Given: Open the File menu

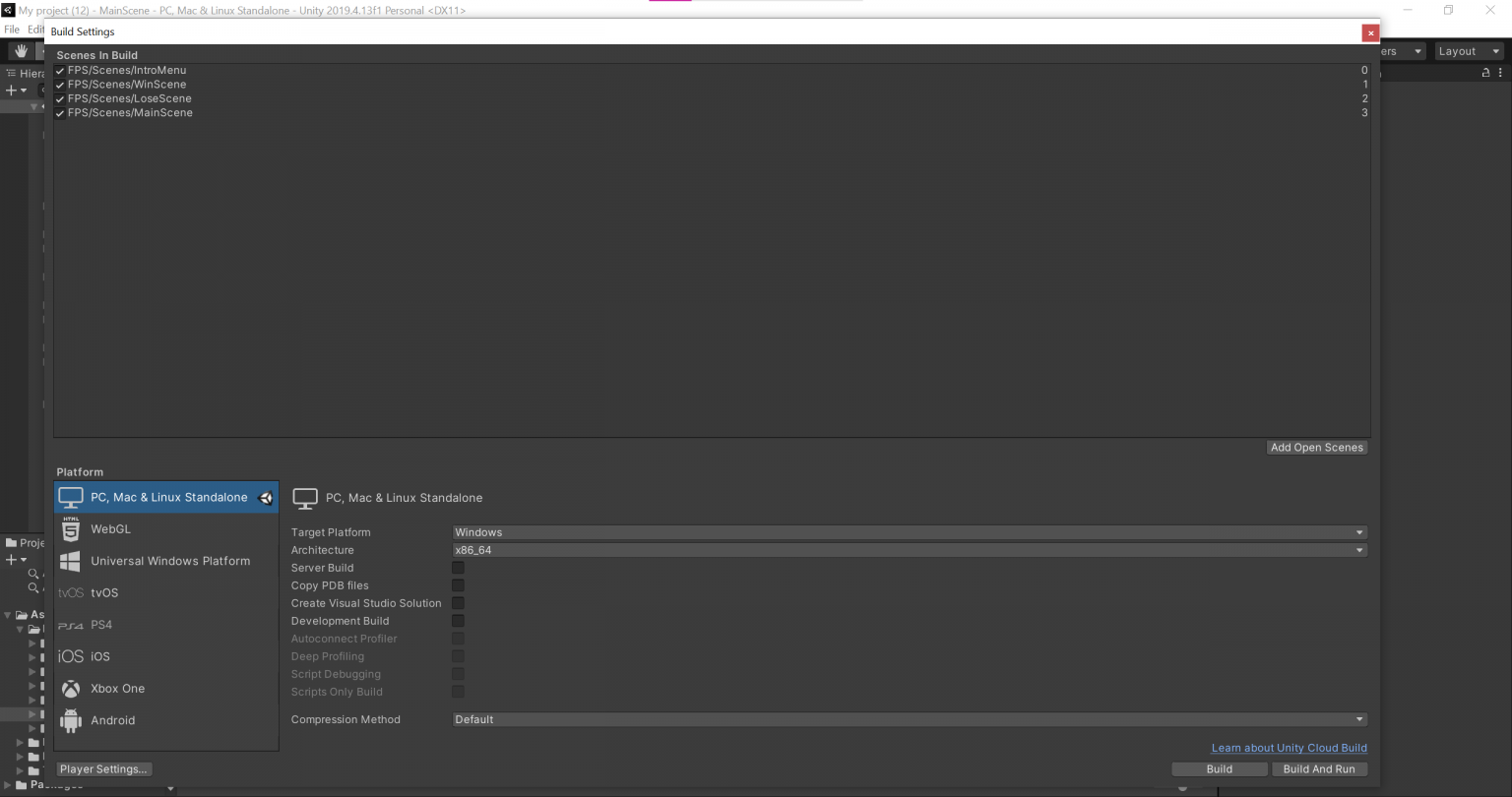Looking at the screenshot, I should click(x=11, y=30).
